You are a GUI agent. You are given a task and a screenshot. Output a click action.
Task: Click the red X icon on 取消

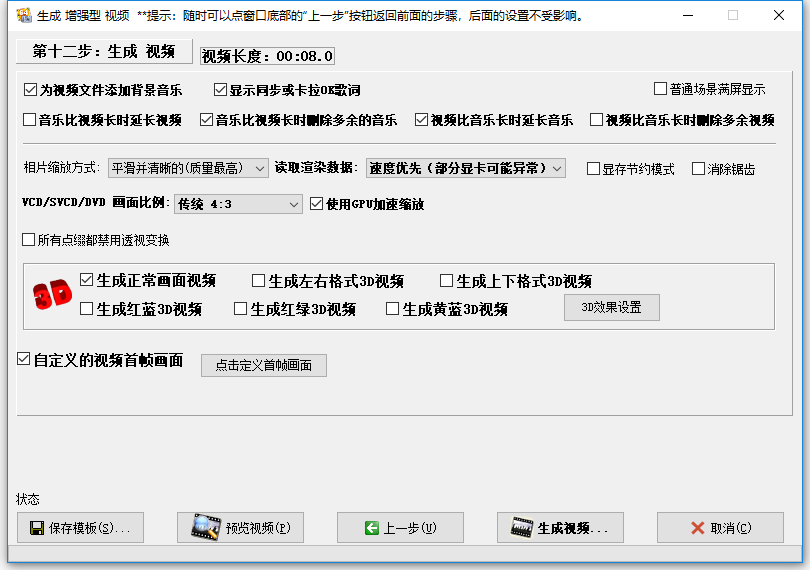coord(697,528)
